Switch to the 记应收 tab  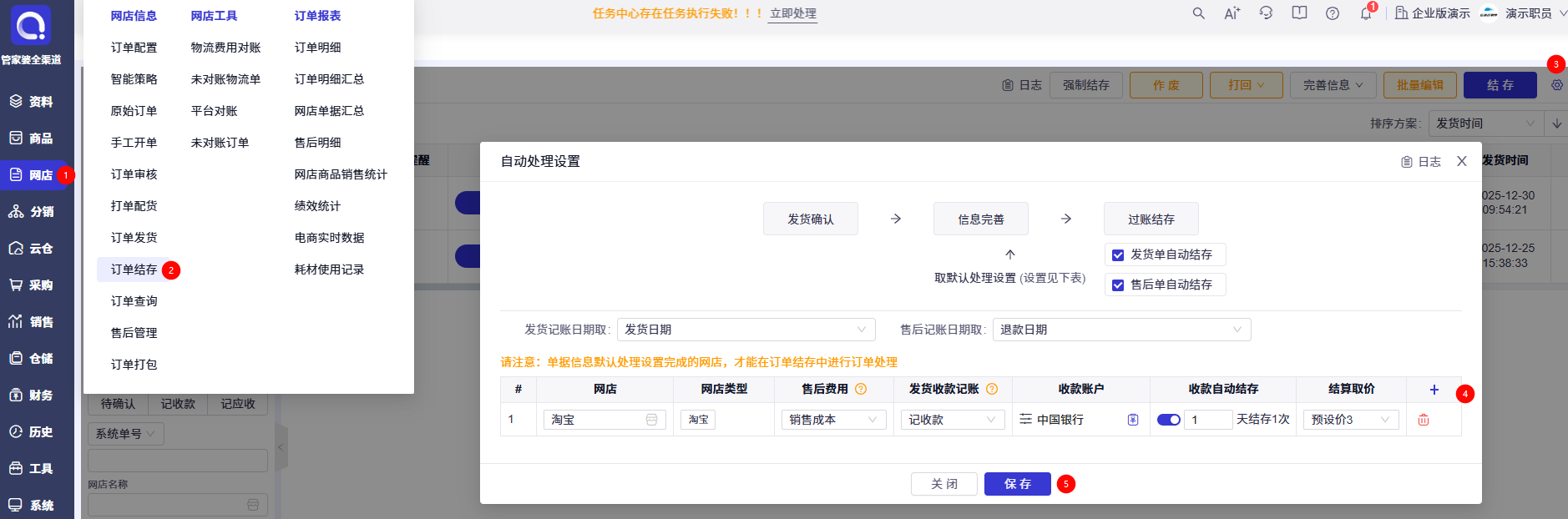[x=238, y=404]
